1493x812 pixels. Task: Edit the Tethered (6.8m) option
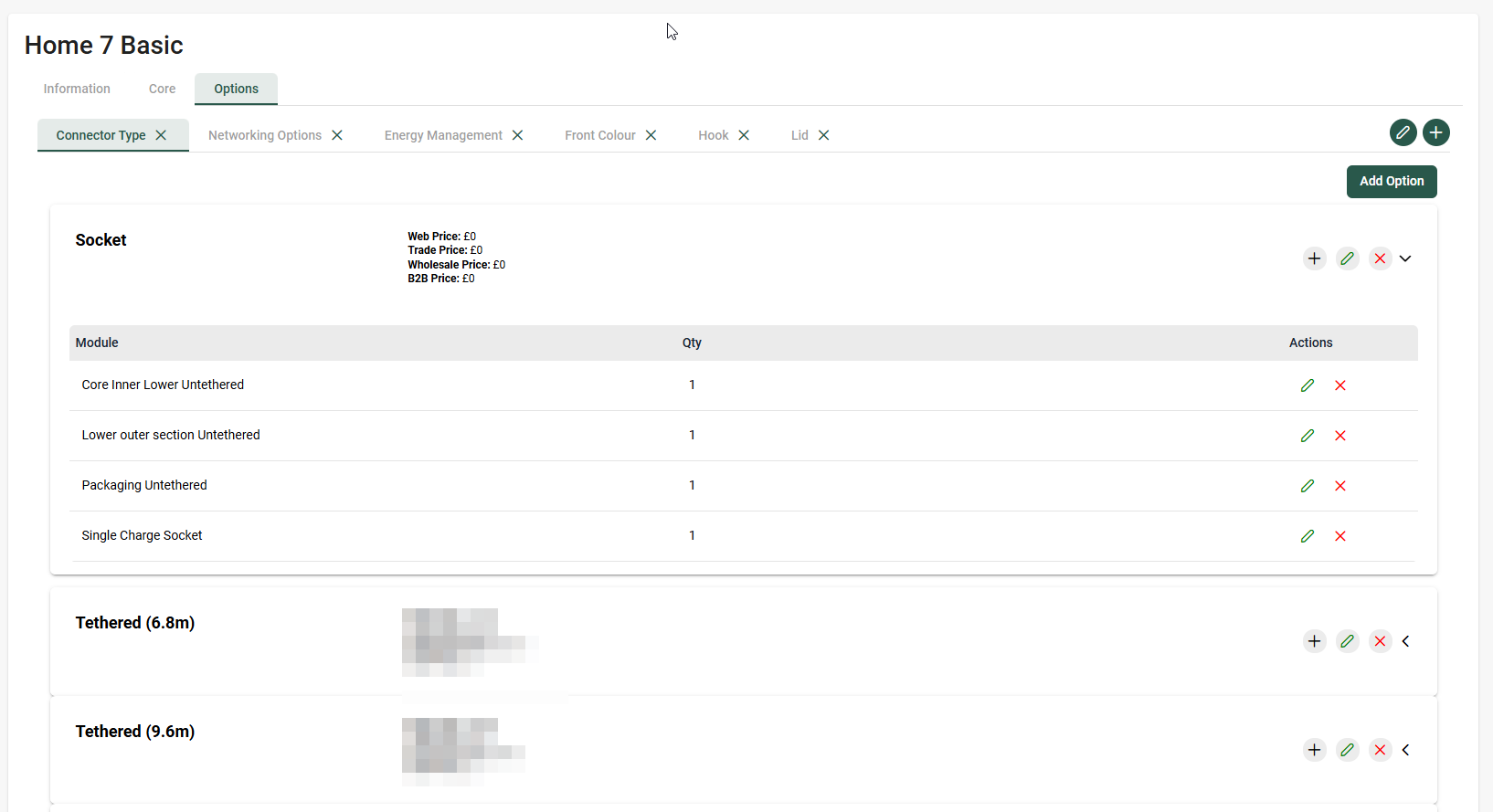pos(1347,641)
